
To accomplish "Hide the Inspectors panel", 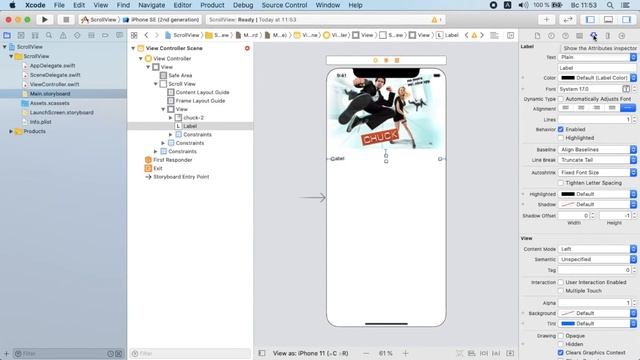I will (x=627, y=20).
